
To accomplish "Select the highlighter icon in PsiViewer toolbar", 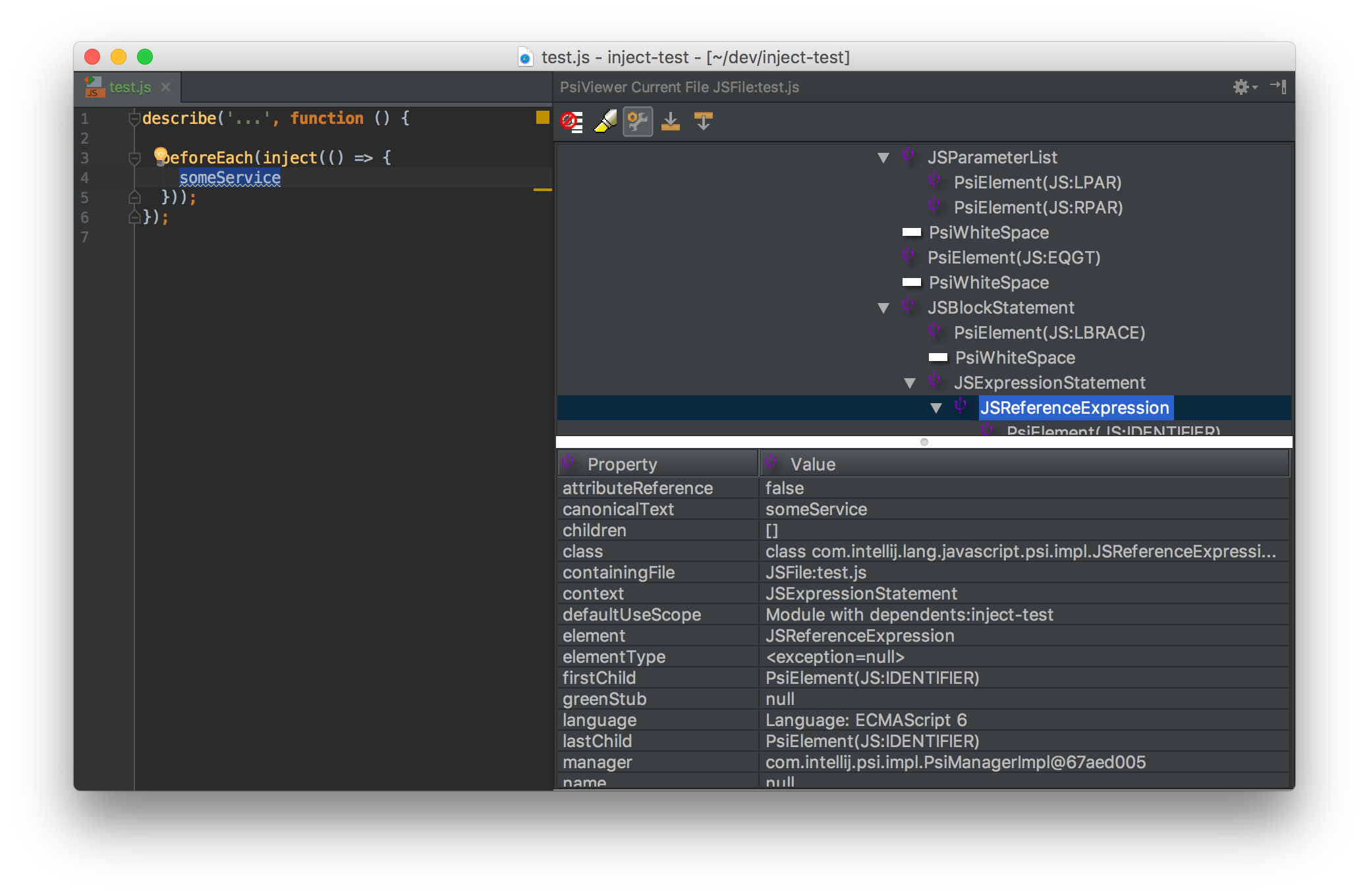I will [x=604, y=121].
